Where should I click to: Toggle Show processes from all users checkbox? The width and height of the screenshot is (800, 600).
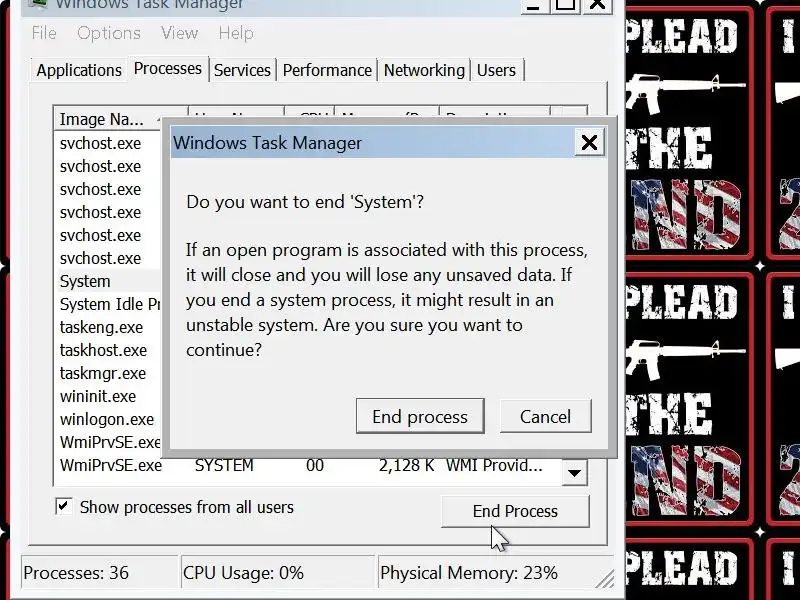63,507
